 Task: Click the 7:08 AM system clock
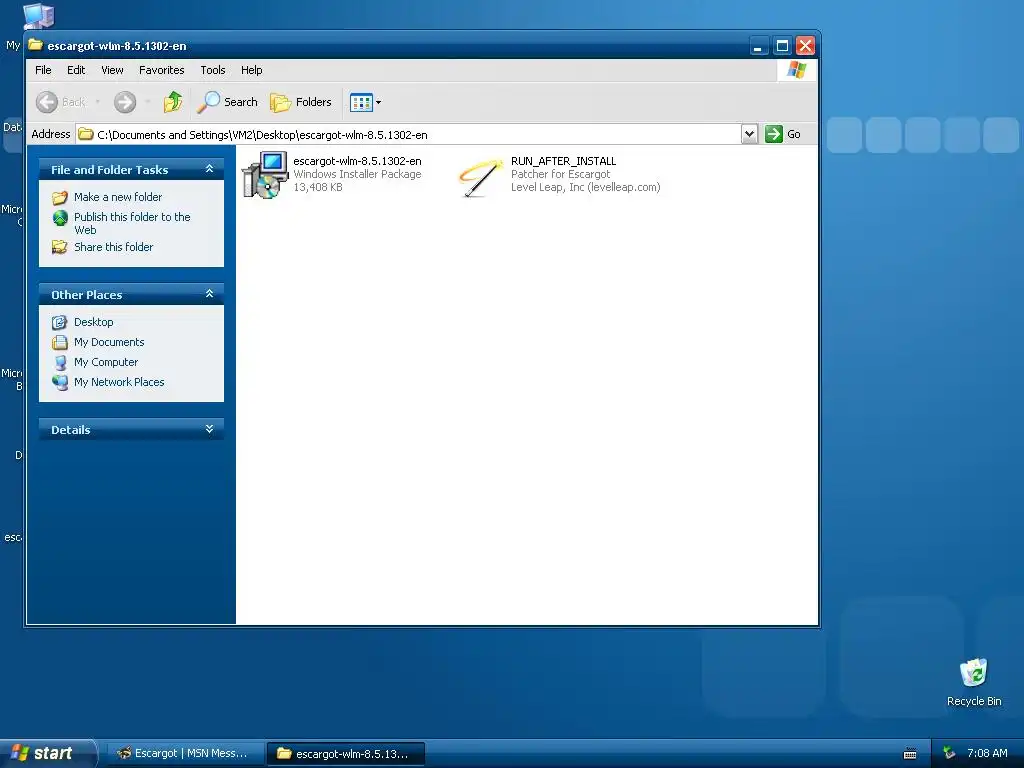pyautogui.click(x=987, y=753)
